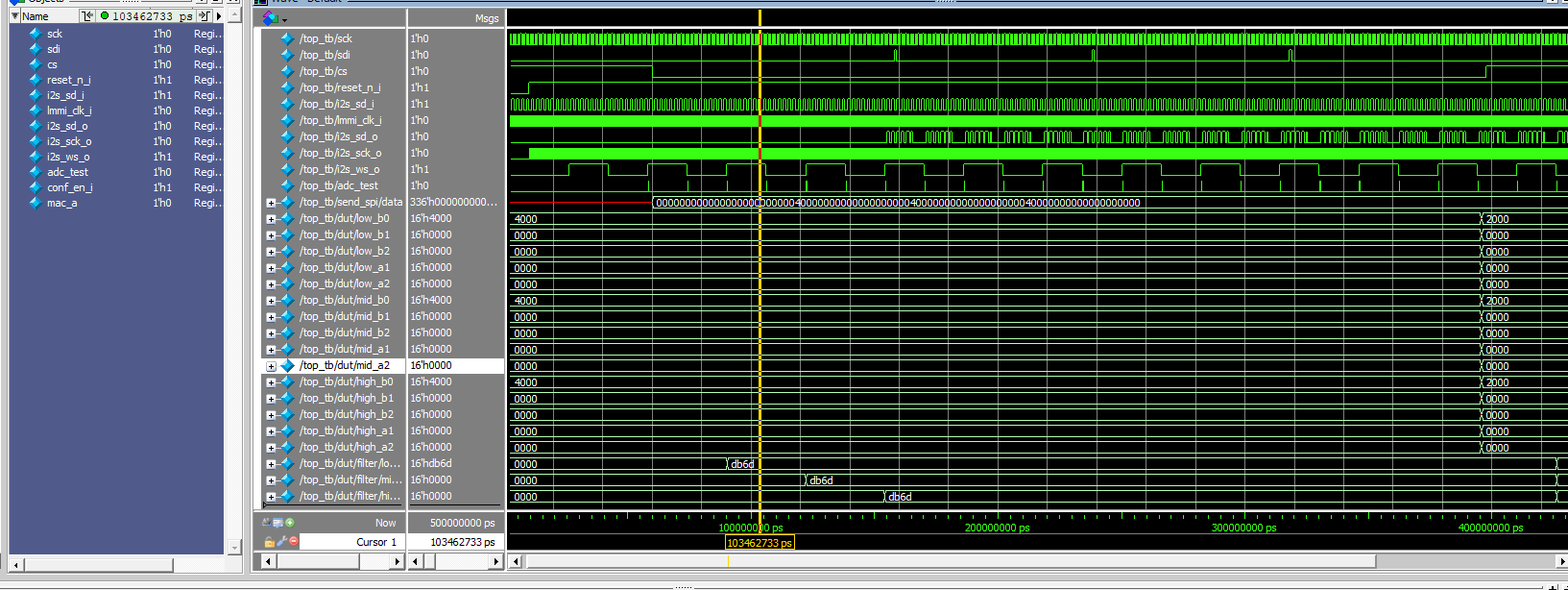Toggle the Cursor 1 lock icon
The image size is (1568, 590).
coord(269,542)
